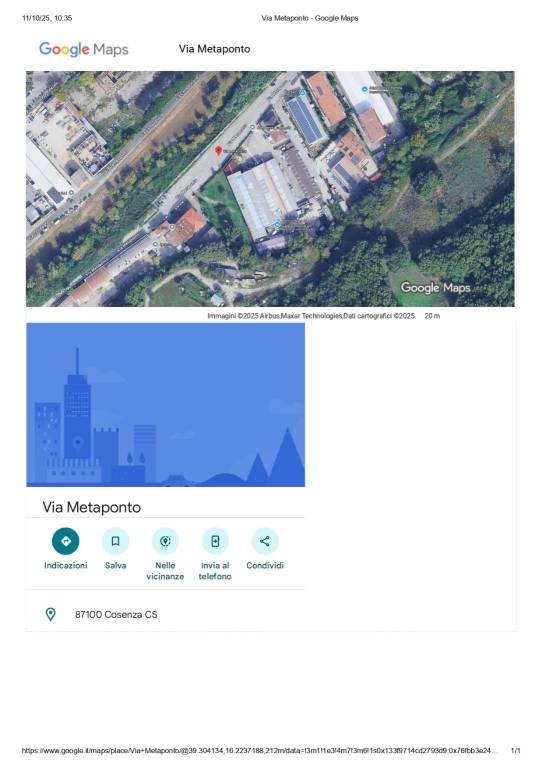Search nearby using Nelle vicinanze icon
The image size is (542, 768).
165,541
